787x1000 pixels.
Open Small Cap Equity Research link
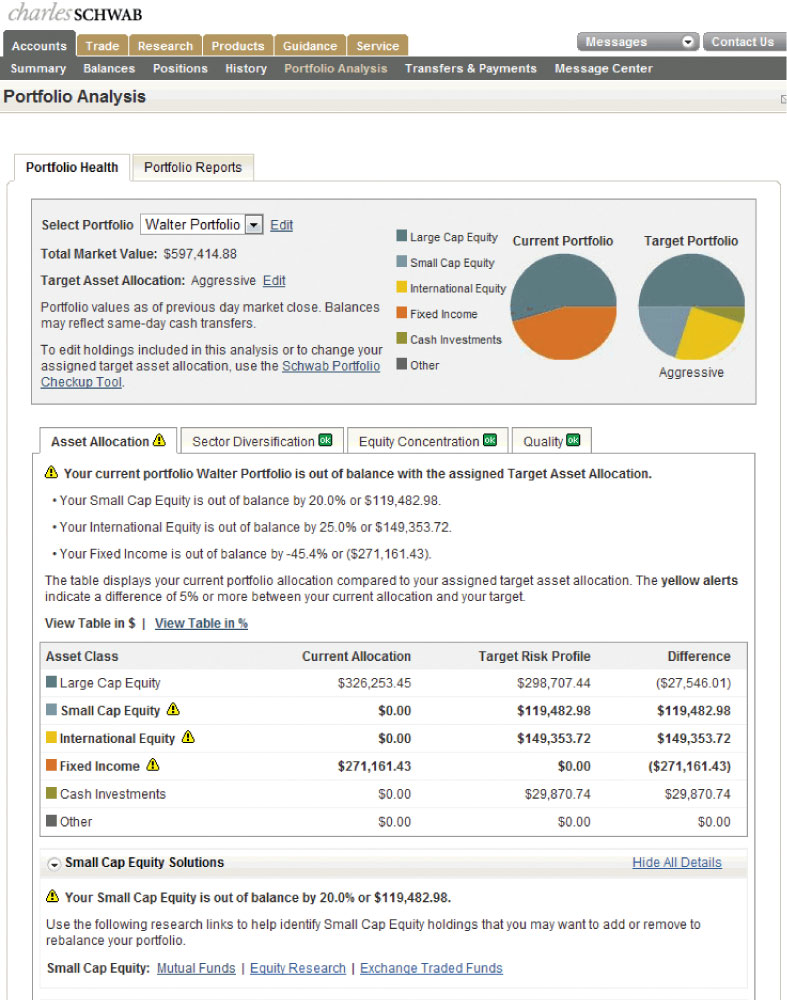[x=298, y=968]
